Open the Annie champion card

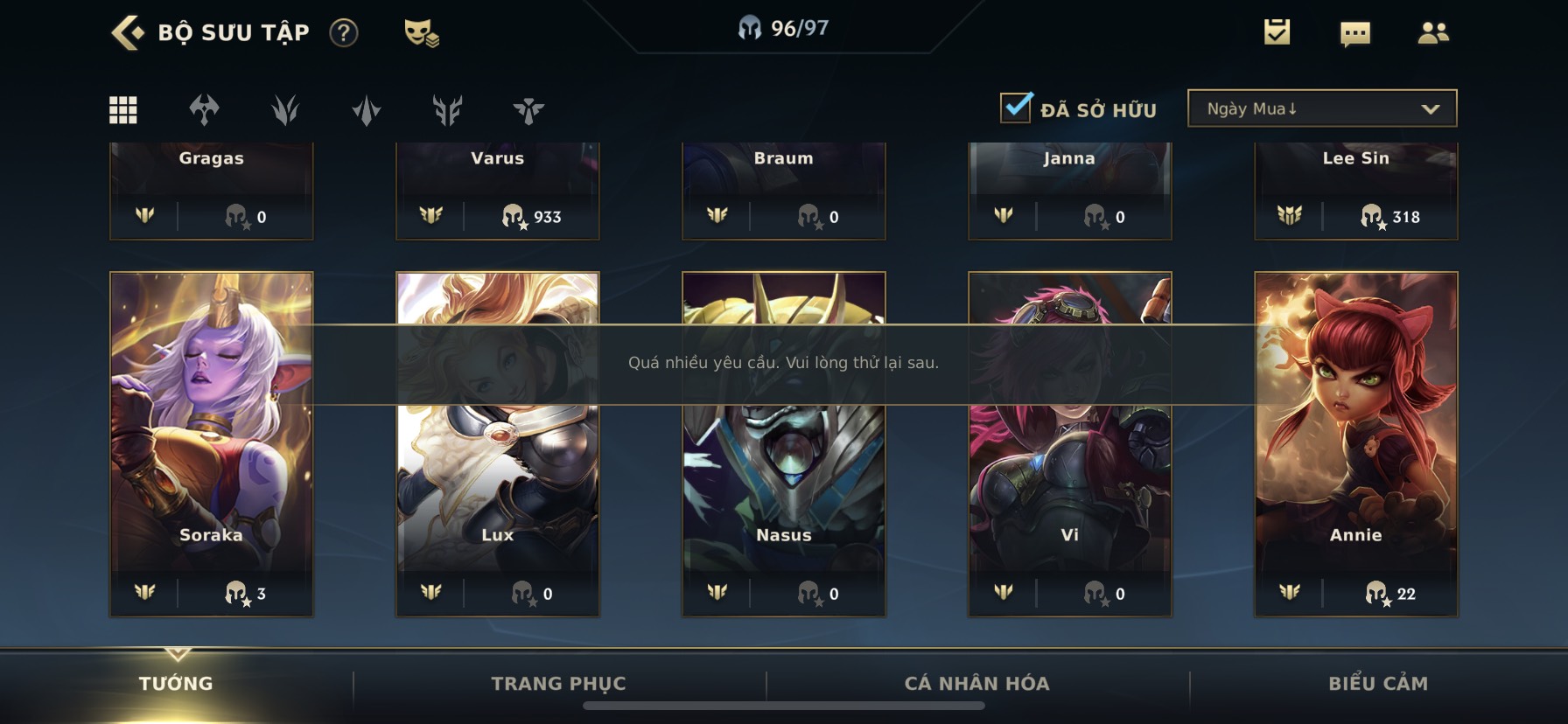point(1356,444)
